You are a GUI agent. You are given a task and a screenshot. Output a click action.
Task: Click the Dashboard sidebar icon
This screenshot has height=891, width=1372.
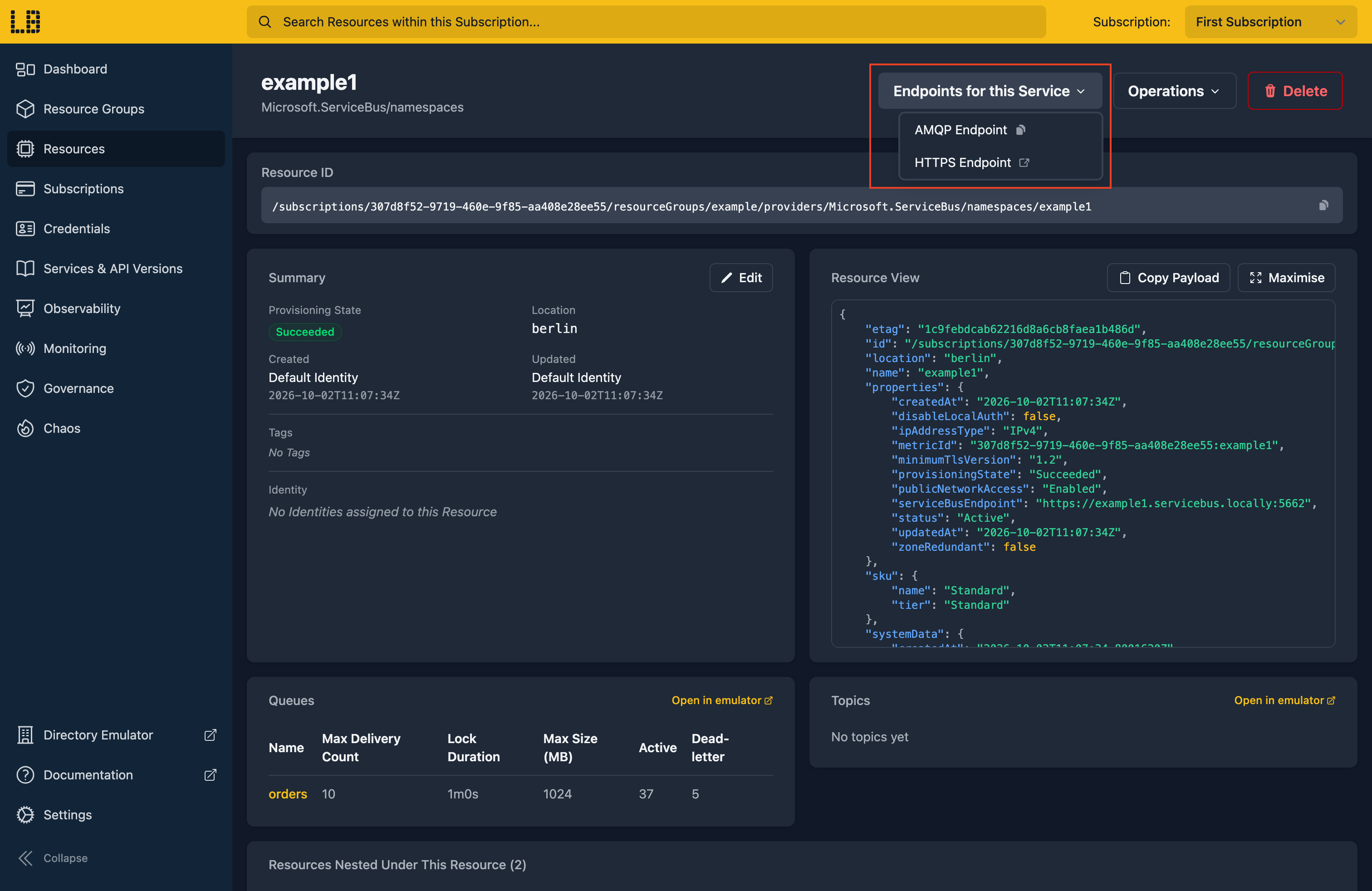pyautogui.click(x=25, y=69)
